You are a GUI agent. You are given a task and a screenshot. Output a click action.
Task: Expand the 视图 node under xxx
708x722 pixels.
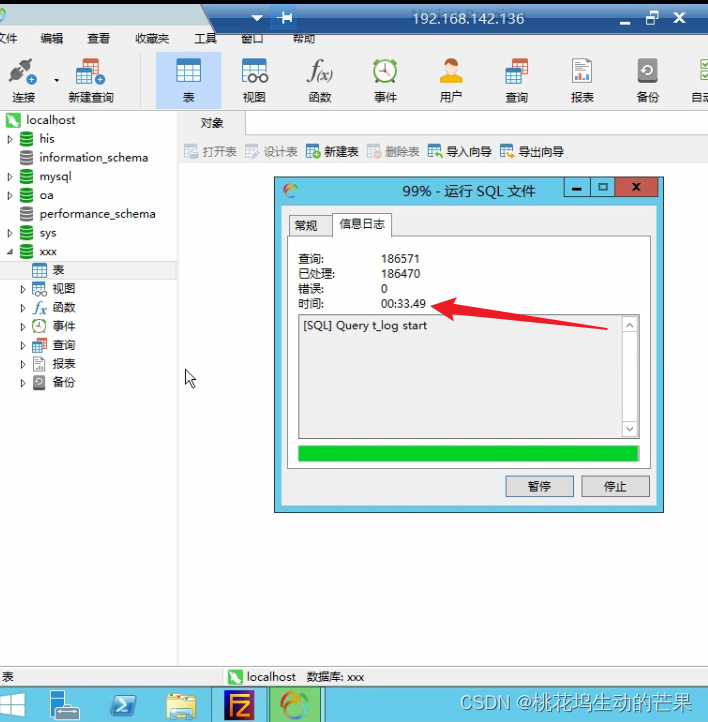pos(23,289)
